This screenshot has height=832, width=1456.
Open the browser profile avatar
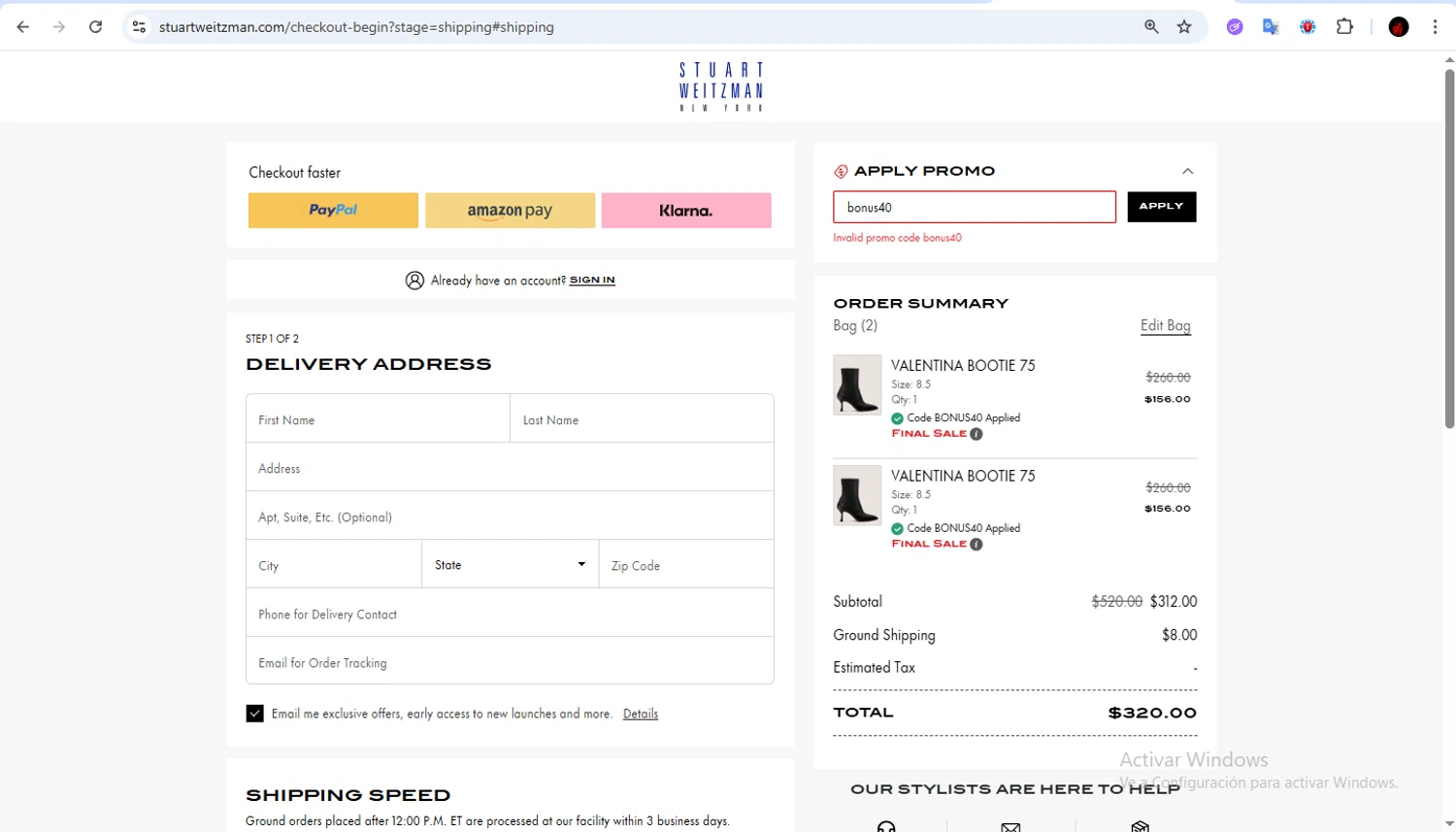[1399, 27]
